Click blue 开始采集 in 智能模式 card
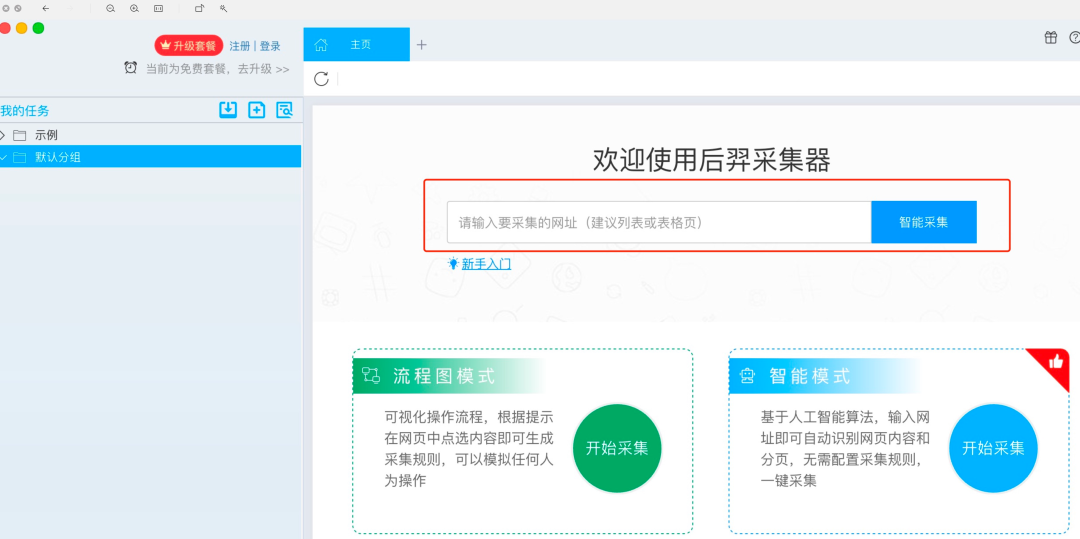 993,448
